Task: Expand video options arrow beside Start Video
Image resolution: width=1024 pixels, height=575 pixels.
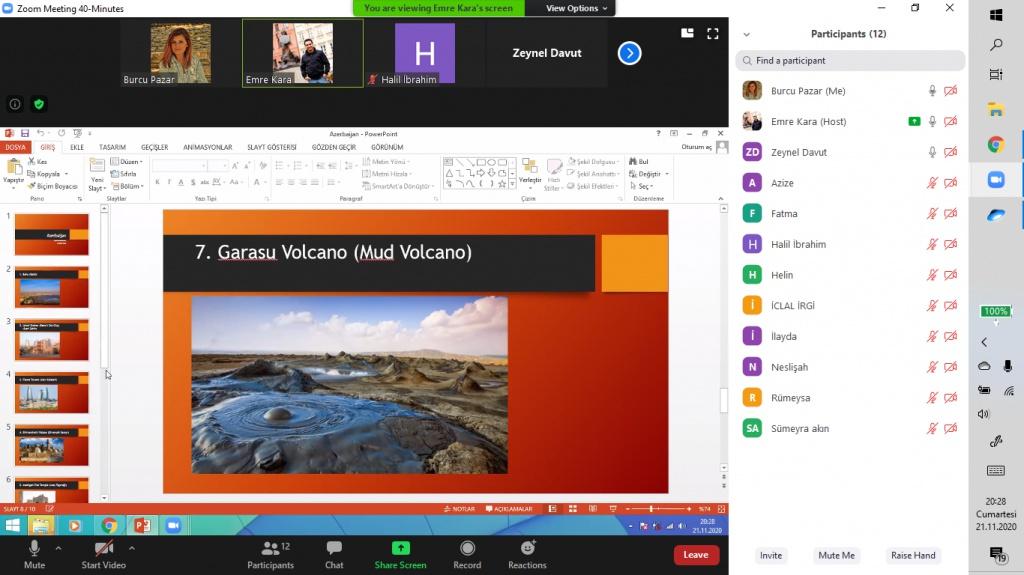Action: (132, 548)
